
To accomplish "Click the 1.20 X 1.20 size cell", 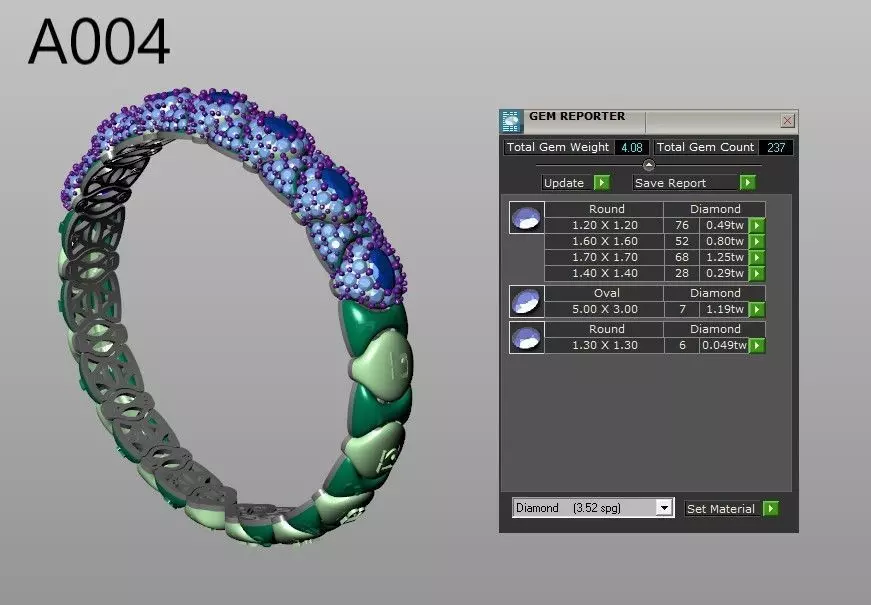I will pos(604,225).
